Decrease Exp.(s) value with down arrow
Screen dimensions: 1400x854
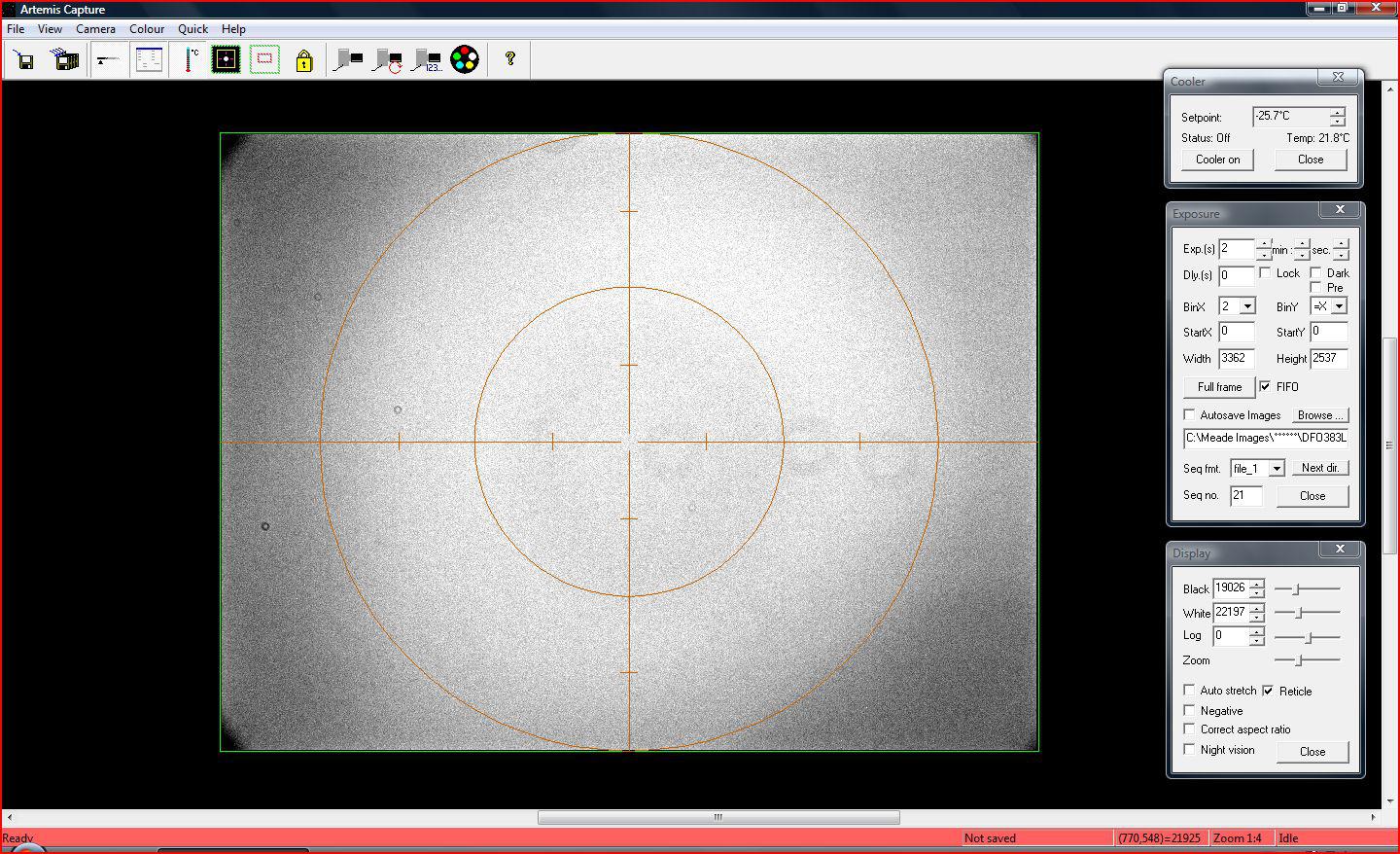point(1263,255)
